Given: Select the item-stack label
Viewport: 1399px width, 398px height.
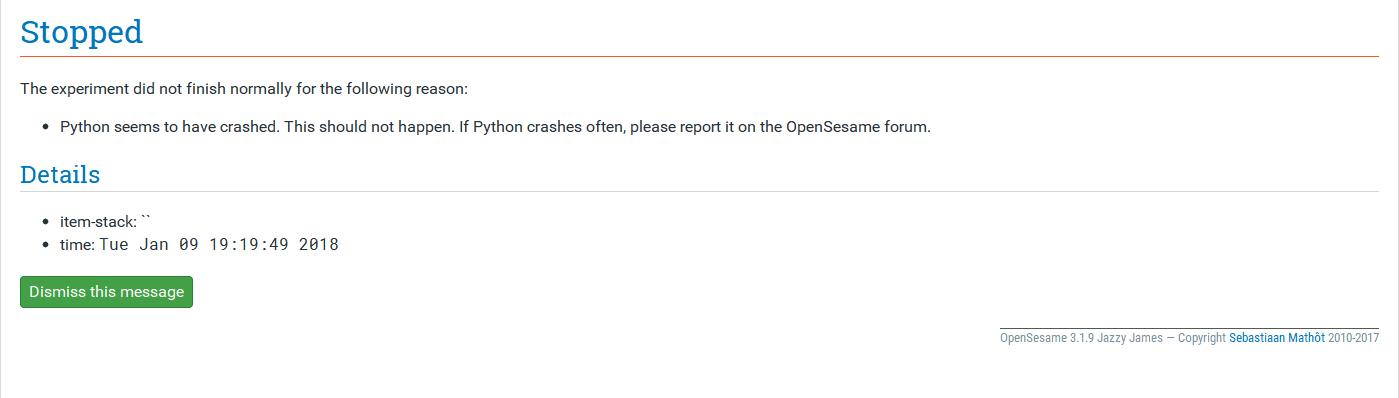Looking at the screenshot, I should pyautogui.click(x=98, y=222).
